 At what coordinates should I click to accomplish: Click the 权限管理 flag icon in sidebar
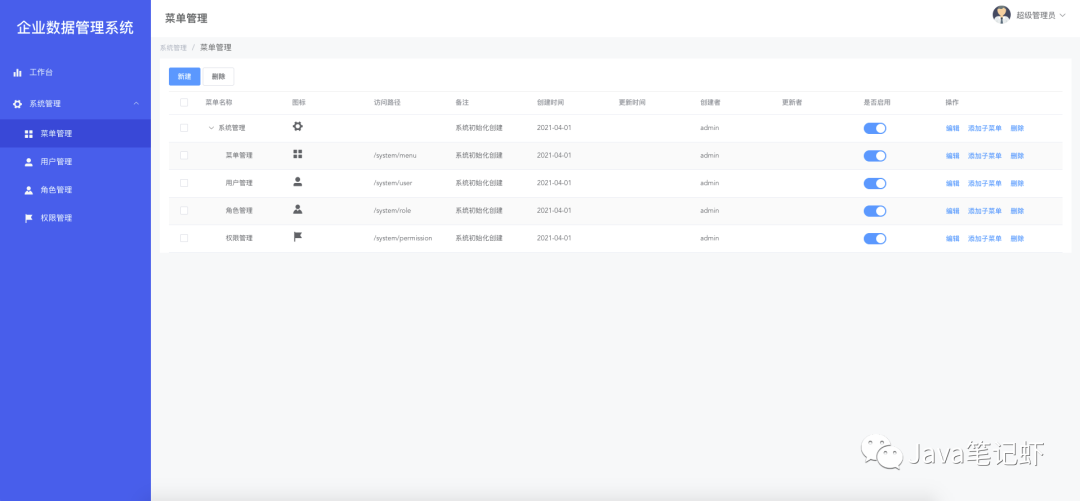28,218
